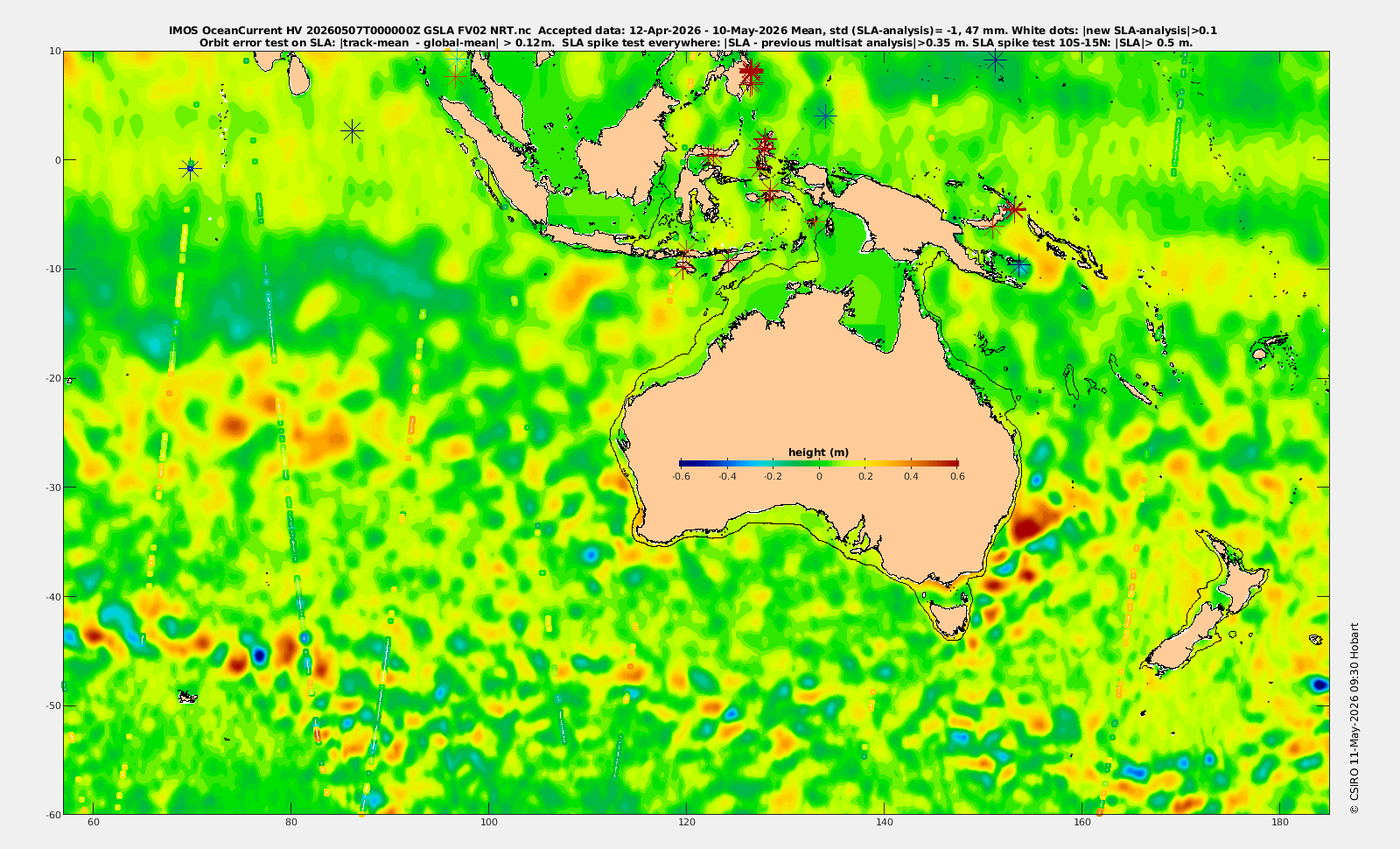Click the IMOS OceanCurrent title line

693,31
